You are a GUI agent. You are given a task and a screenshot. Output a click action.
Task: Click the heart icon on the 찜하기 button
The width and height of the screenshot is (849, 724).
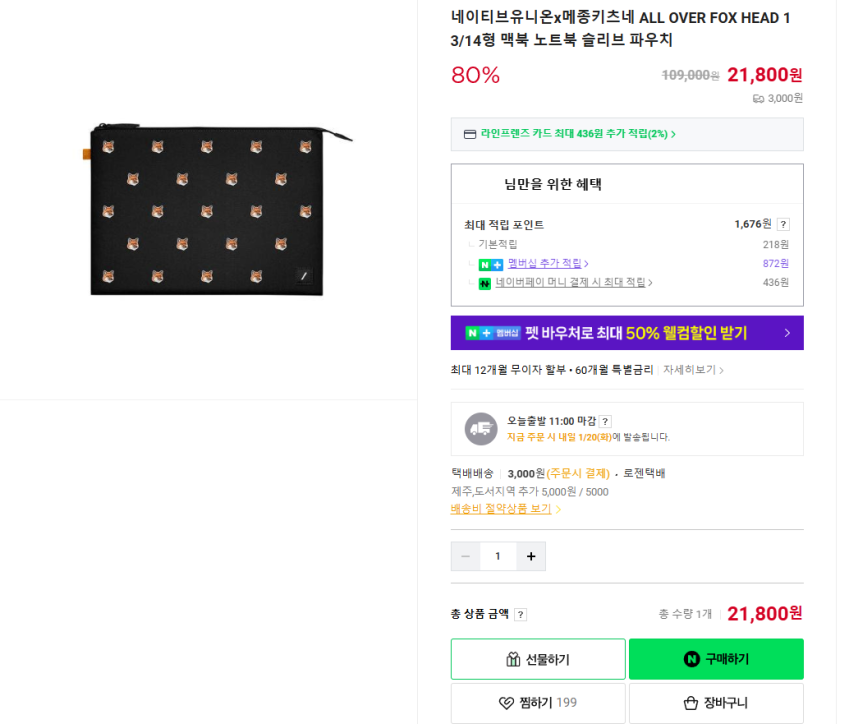tap(507, 703)
